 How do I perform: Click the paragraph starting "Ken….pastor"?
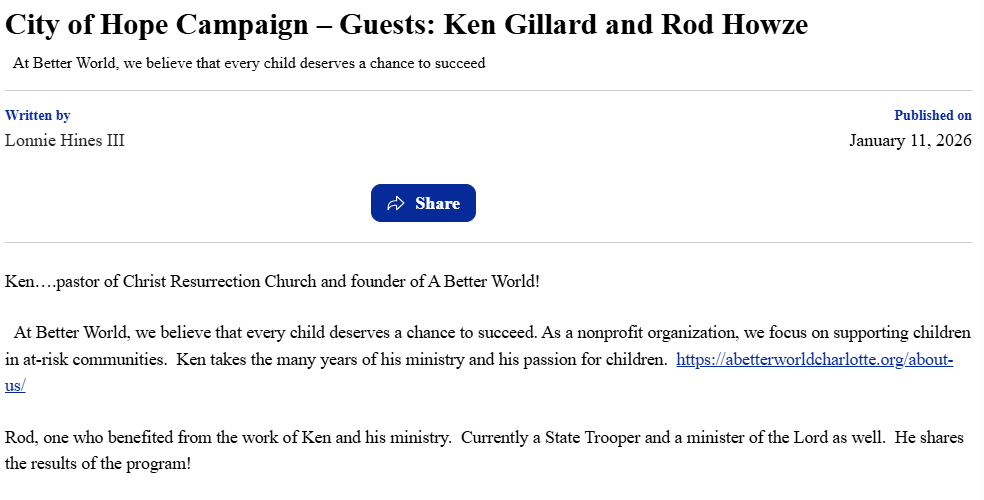point(272,281)
